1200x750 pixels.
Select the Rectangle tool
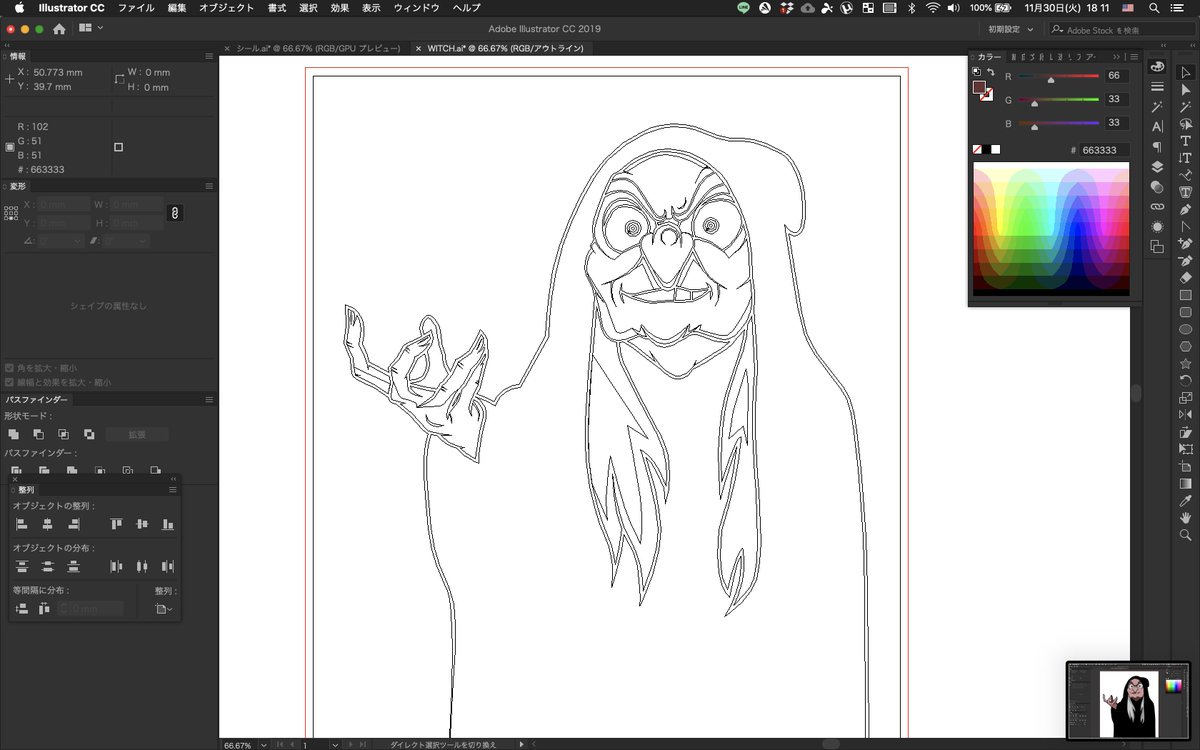1185,295
